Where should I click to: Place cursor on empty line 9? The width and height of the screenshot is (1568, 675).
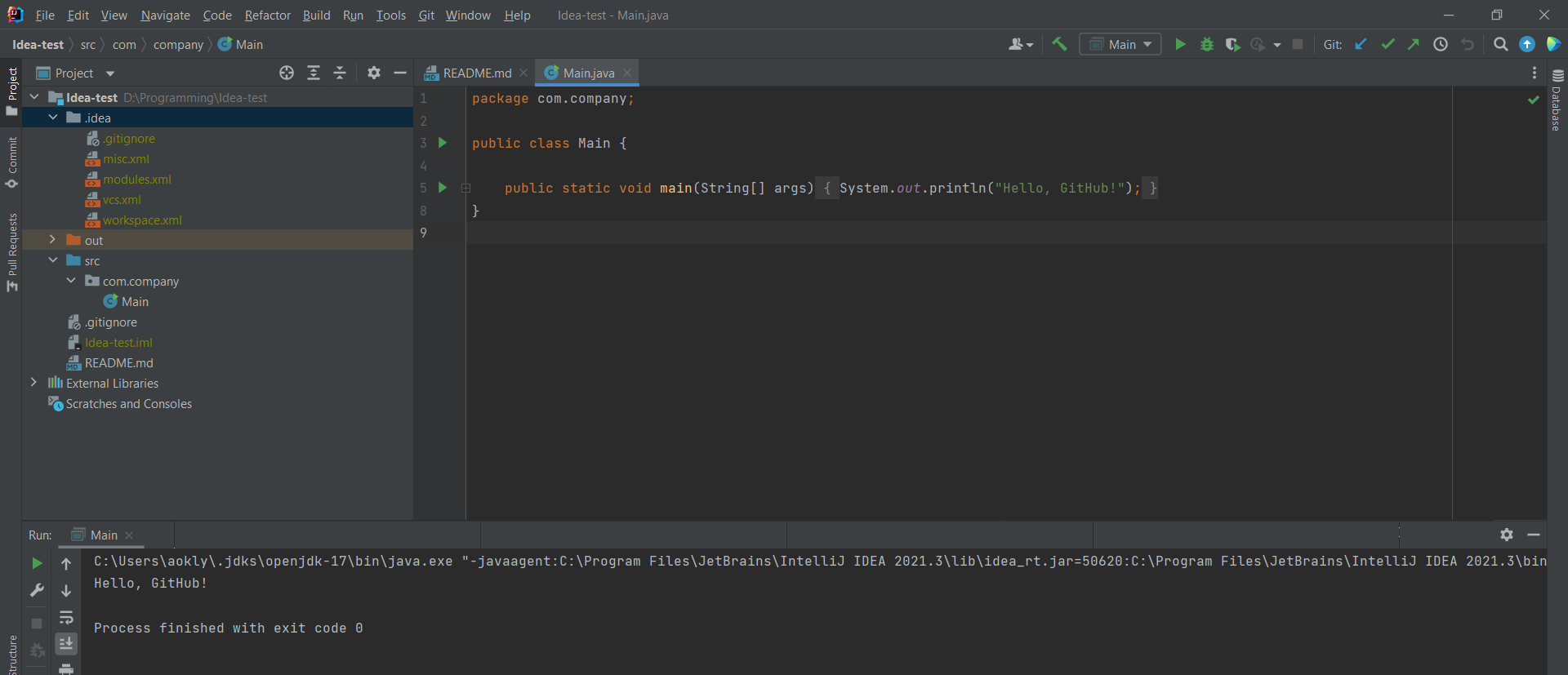coord(1004,233)
